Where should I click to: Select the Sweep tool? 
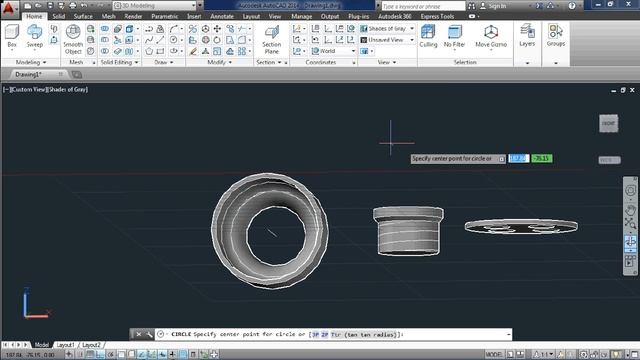point(35,36)
